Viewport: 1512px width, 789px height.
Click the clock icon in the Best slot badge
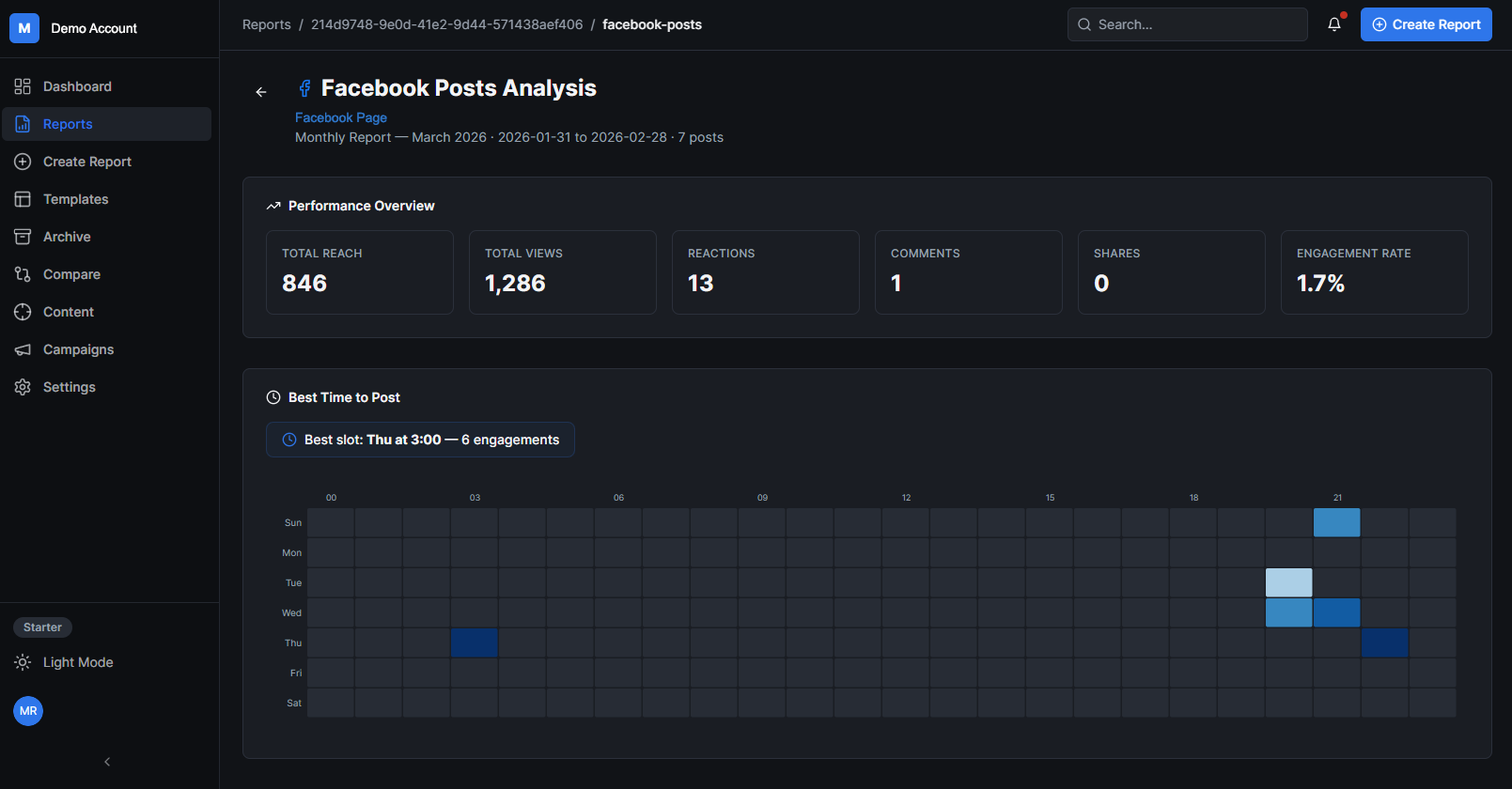(x=289, y=440)
